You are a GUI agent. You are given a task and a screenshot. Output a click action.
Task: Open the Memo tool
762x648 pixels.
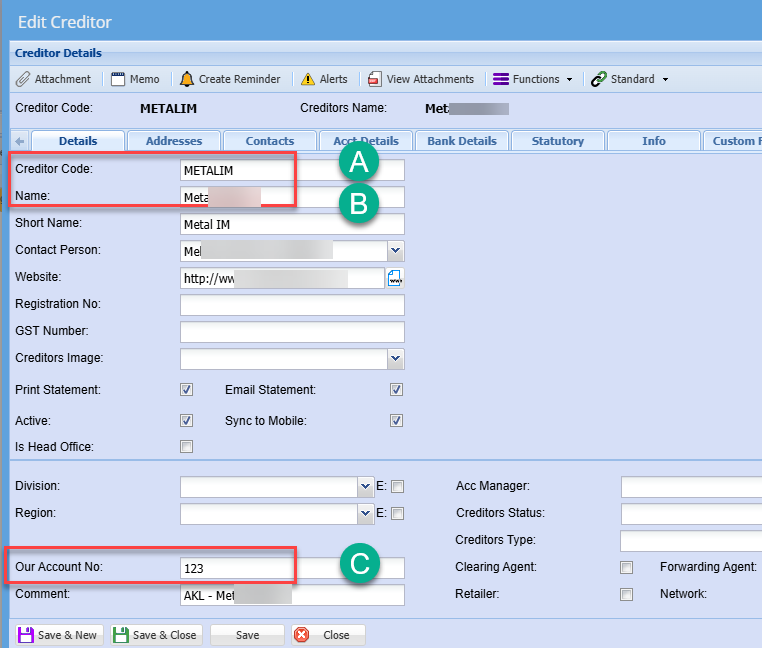(x=118, y=79)
